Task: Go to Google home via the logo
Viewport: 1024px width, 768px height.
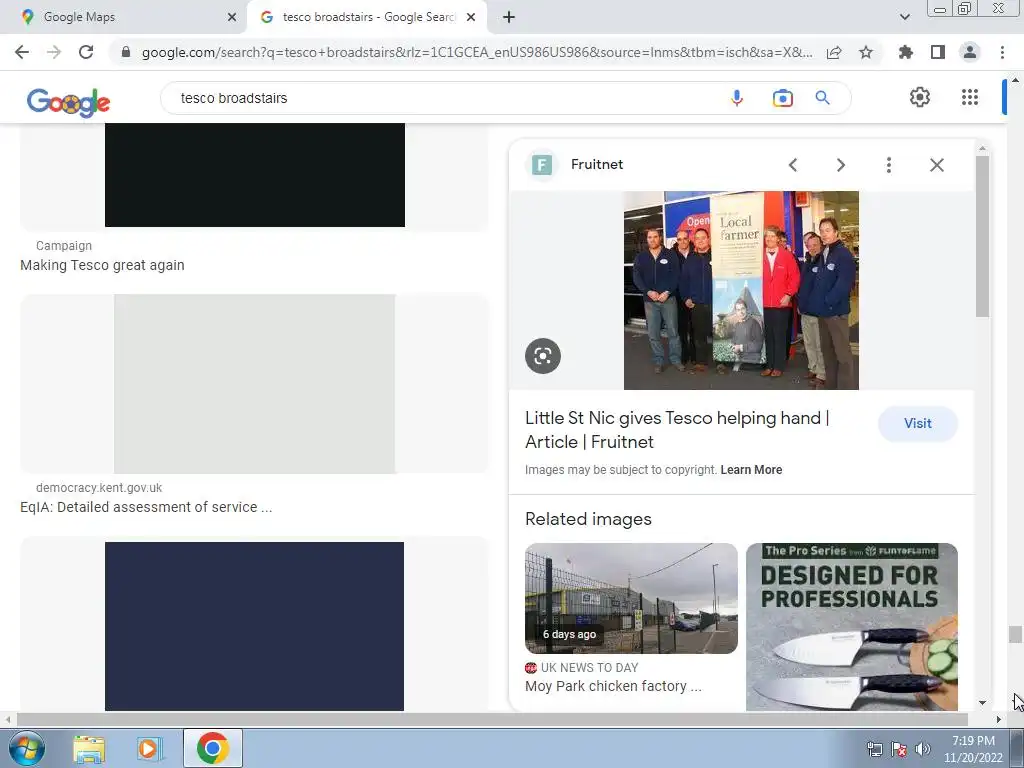Action: [69, 103]
